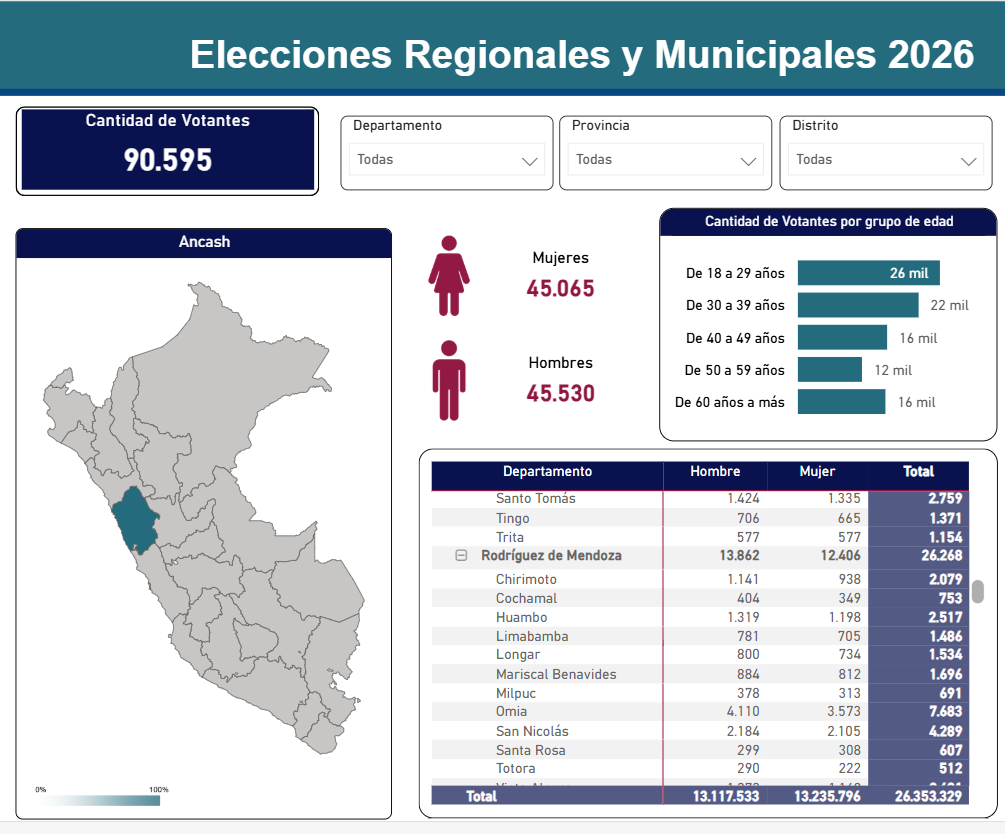Image resolution: width=1005 pixels, height=834 pixels.
Task: Click the male Hombres figure icon
Action: 449,380
